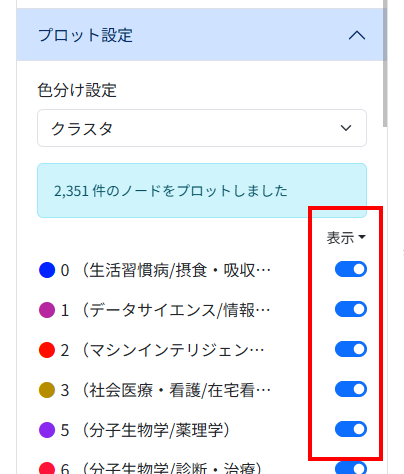Toggle visibility of cluster 6 診断・治療

pos(351,468)
